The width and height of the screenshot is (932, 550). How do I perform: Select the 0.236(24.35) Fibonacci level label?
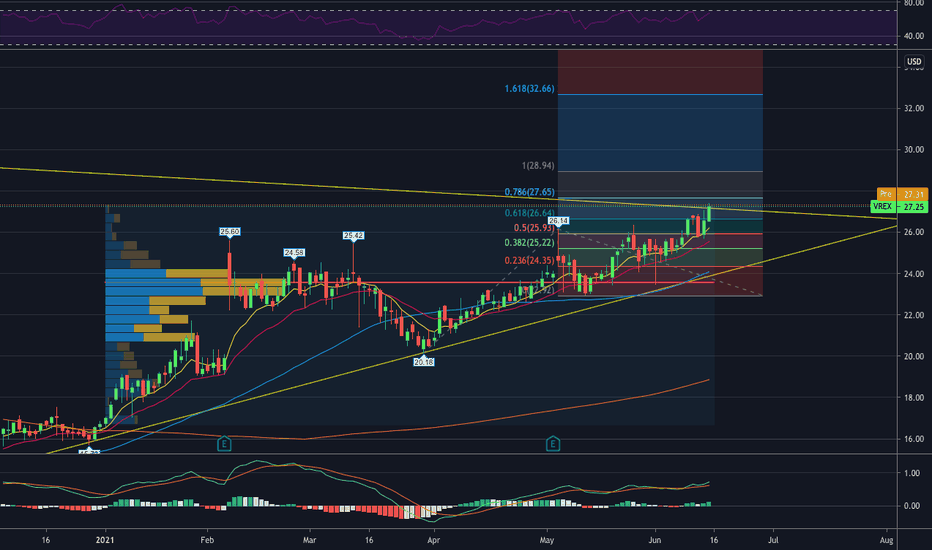[x=529, y=260]
